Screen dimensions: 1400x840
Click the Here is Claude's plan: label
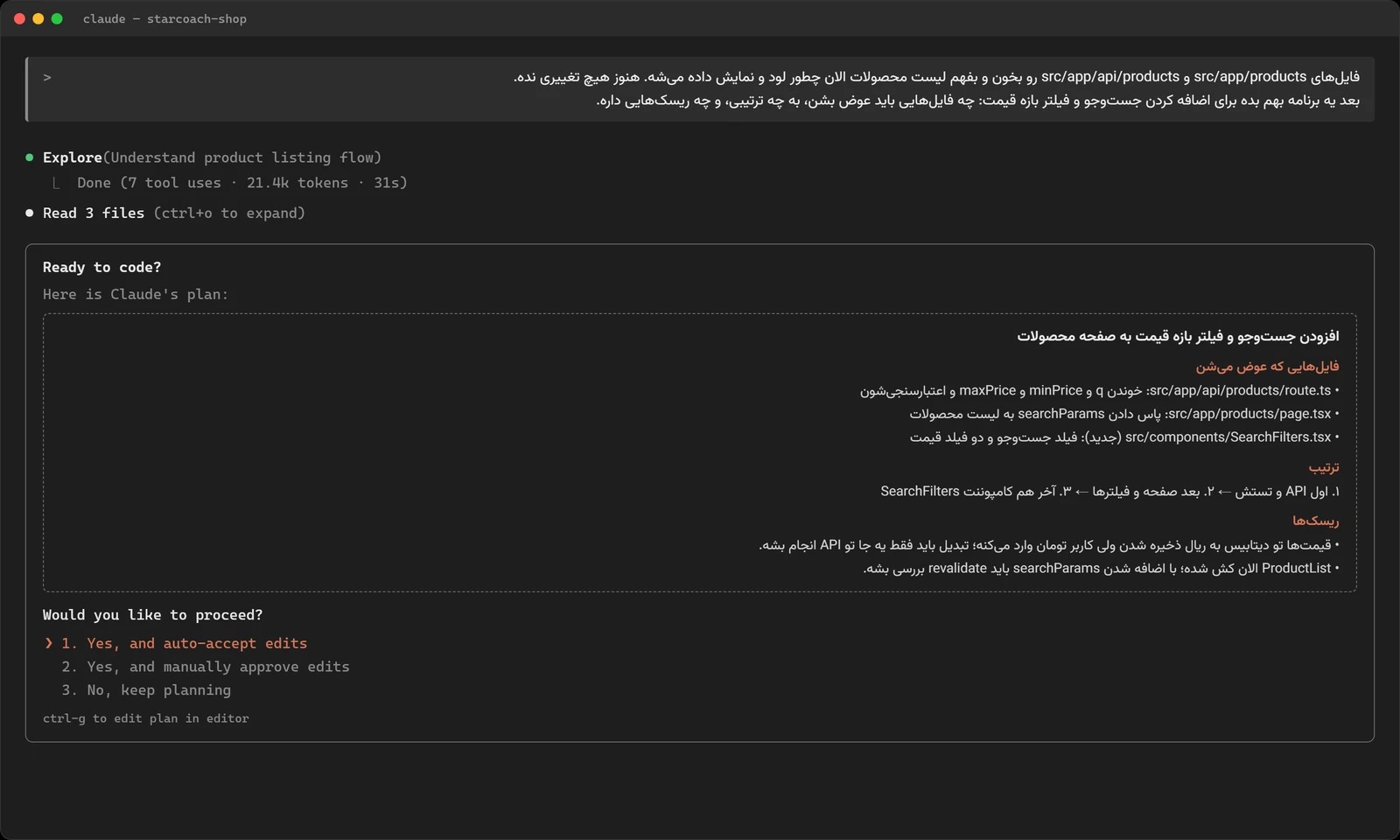point(136,294)
